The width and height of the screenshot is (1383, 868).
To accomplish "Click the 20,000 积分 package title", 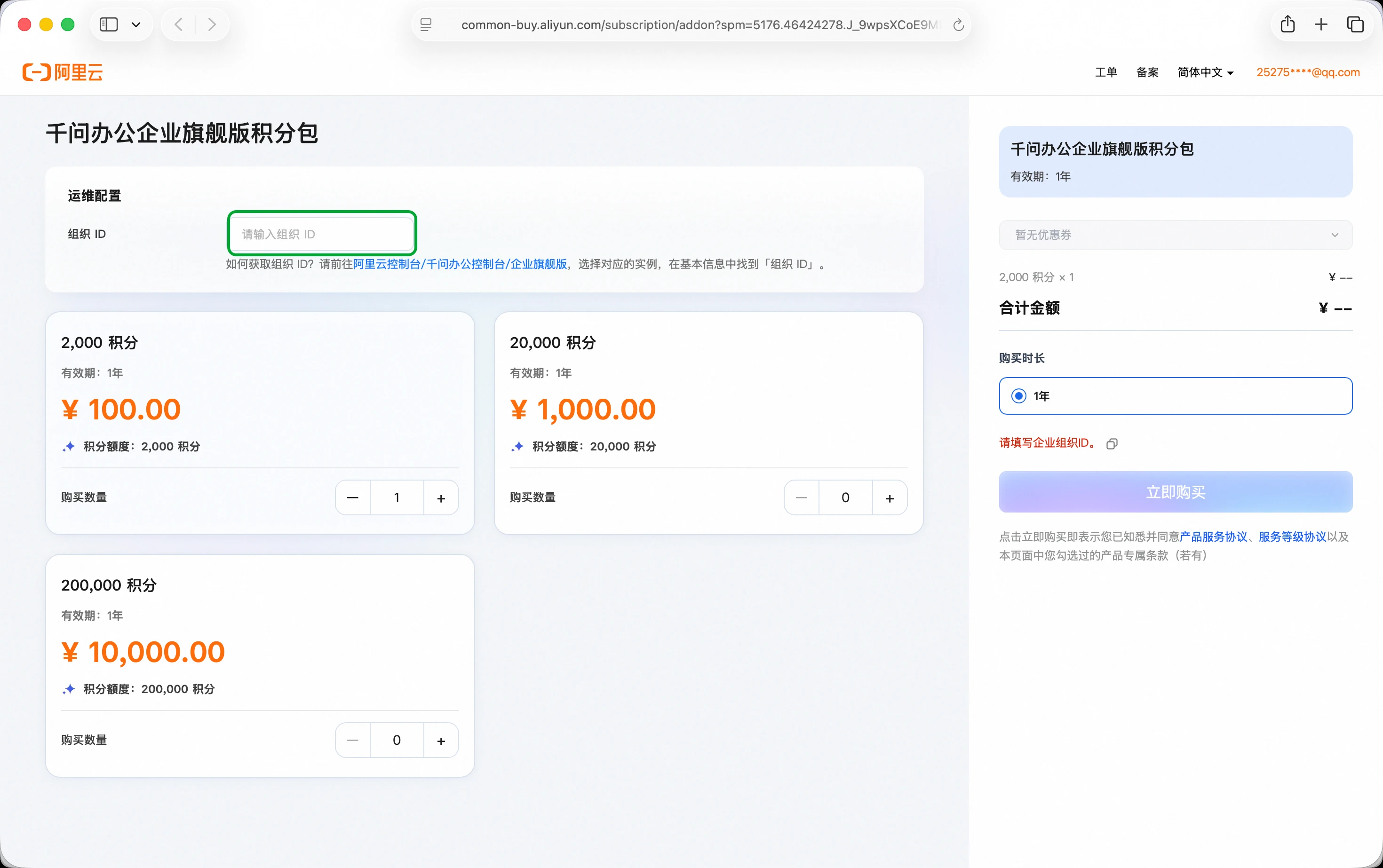I will (553, 343).
